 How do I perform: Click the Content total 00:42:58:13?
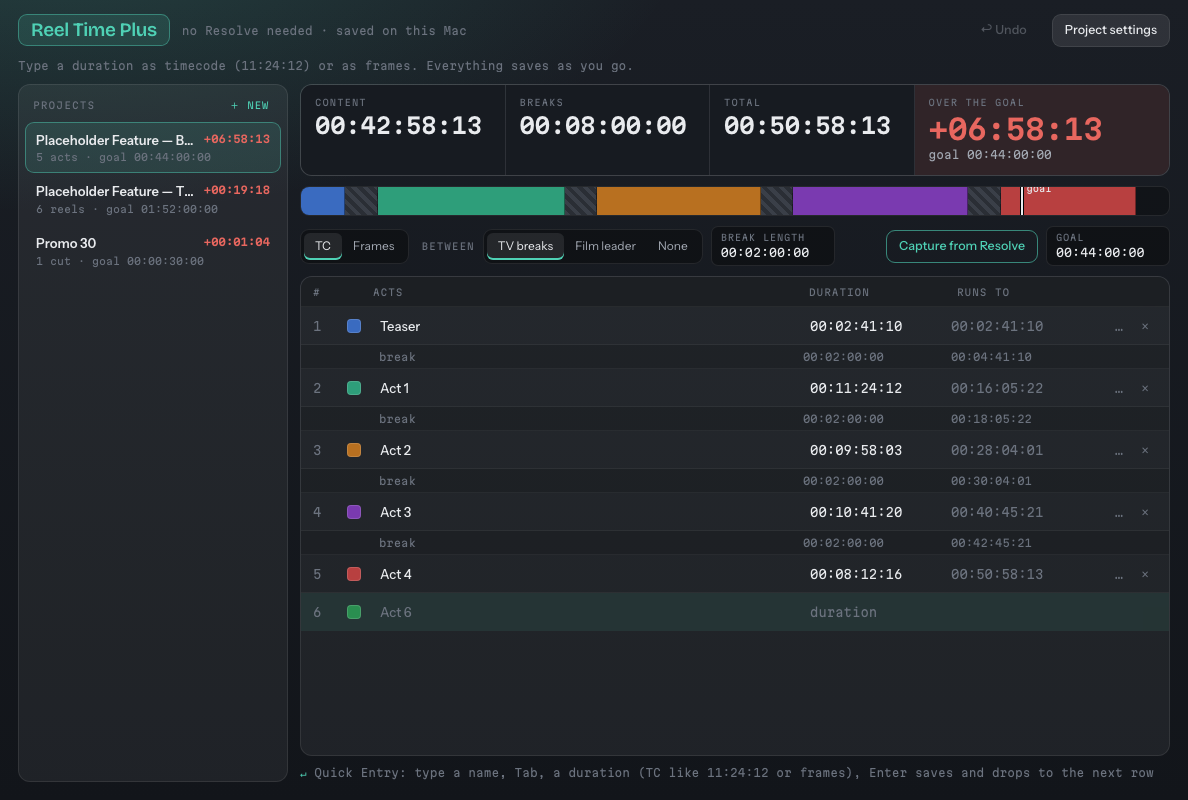(399, 126)
